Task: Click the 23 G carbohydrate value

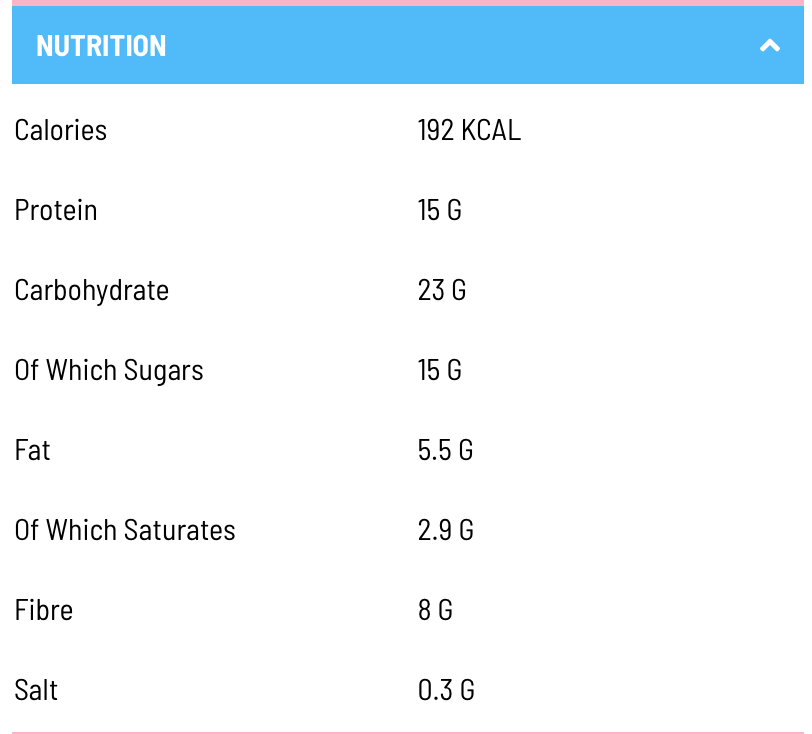Action: tap(442, 290)
